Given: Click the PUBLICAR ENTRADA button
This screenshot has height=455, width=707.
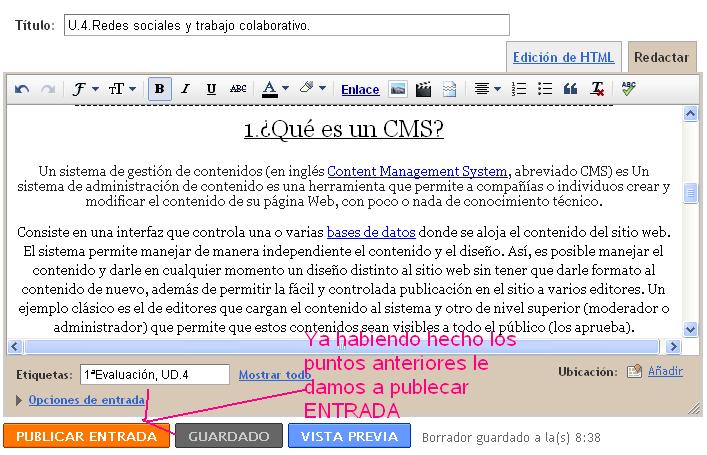Looking at the screenshot, I should pyautogui.click(x=87, y=436).
